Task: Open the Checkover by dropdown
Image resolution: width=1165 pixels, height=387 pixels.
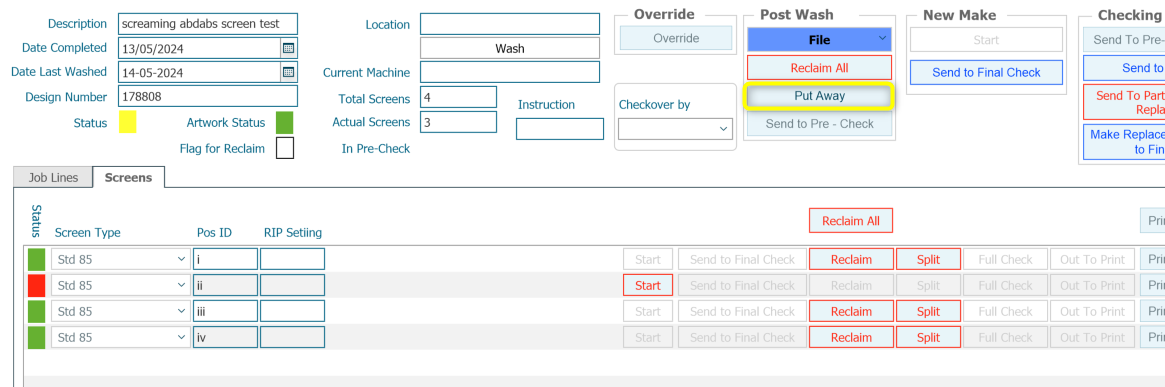Action: tap(675, 129)
